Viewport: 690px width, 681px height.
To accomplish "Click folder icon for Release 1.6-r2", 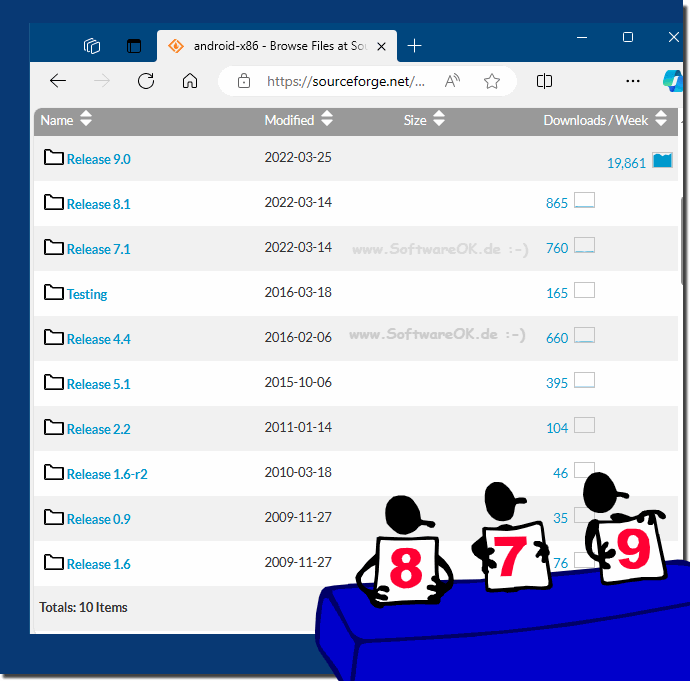I will [54, 472].
